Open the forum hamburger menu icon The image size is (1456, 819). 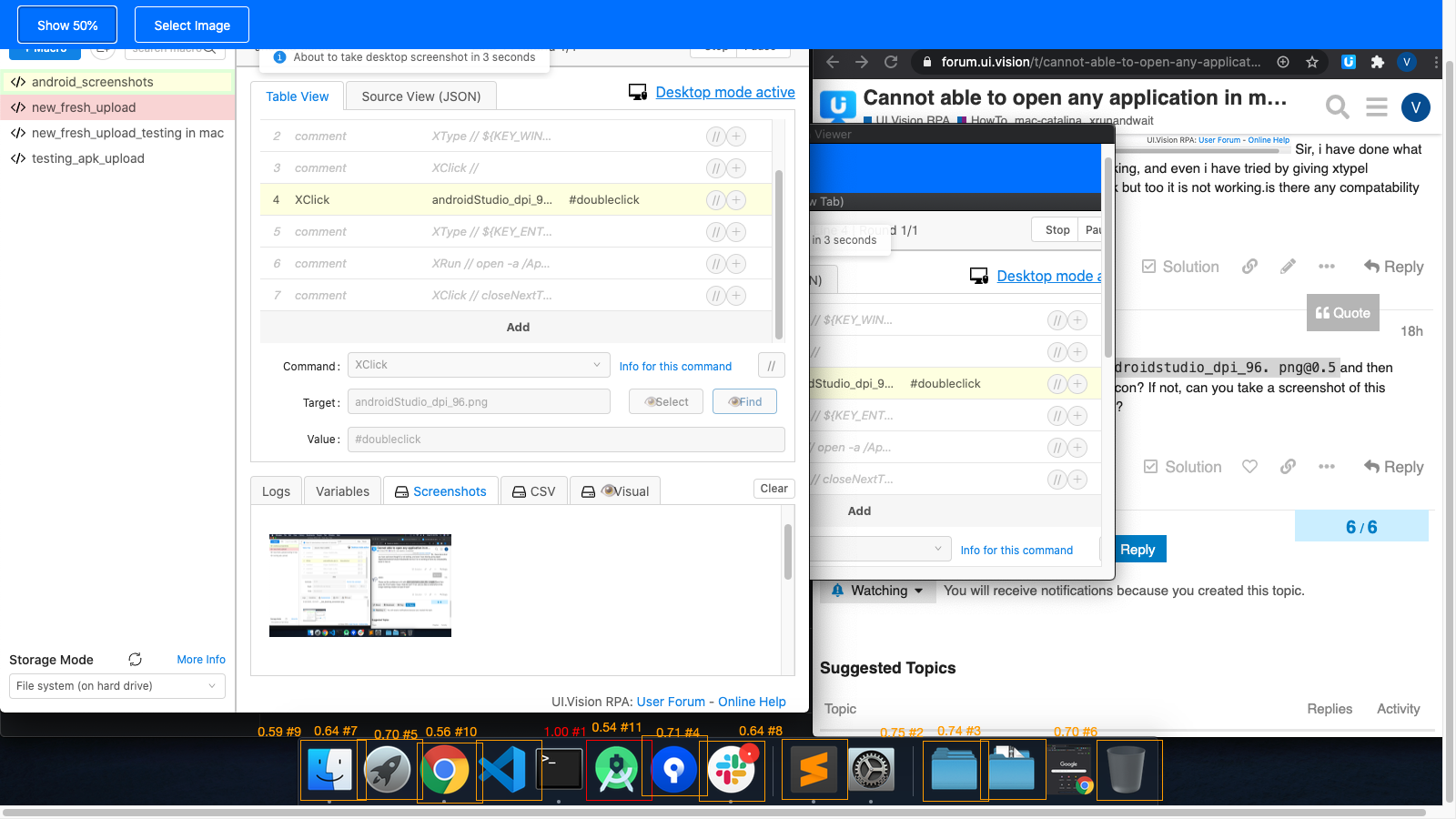1376,107
